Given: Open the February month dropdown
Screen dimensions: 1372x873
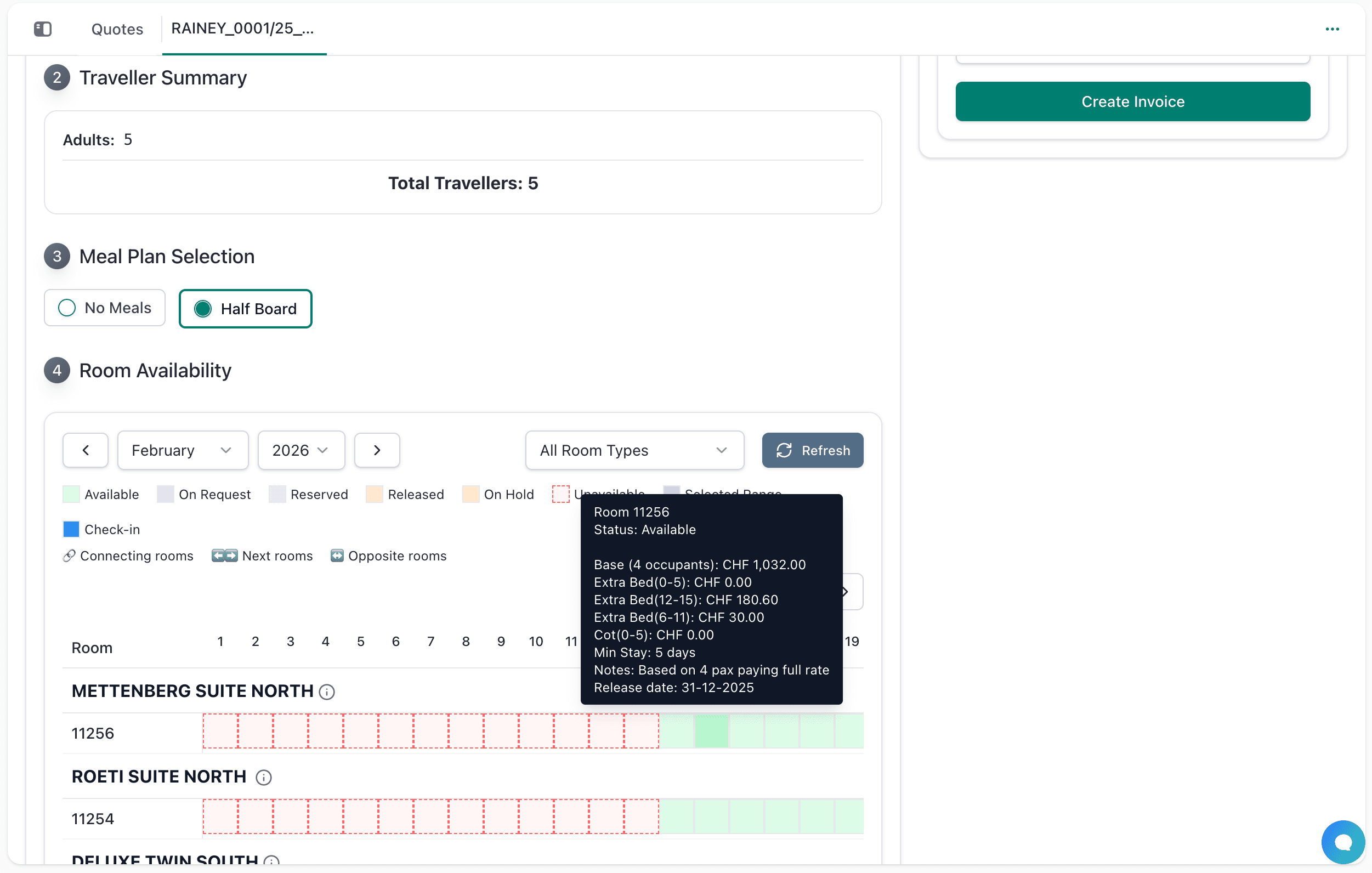Looking at the screenshot, I should pyautogui.click(x=183, y=450).
